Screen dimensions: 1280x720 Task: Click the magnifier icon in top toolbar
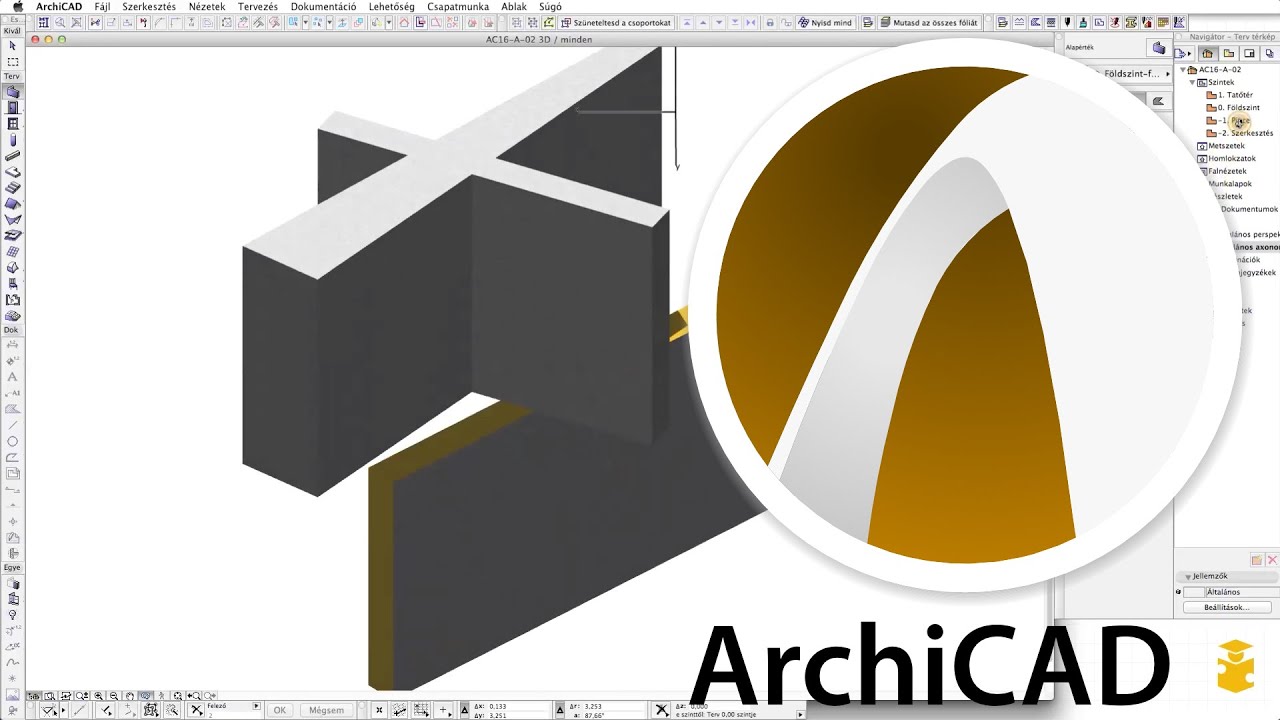point(60,22)
